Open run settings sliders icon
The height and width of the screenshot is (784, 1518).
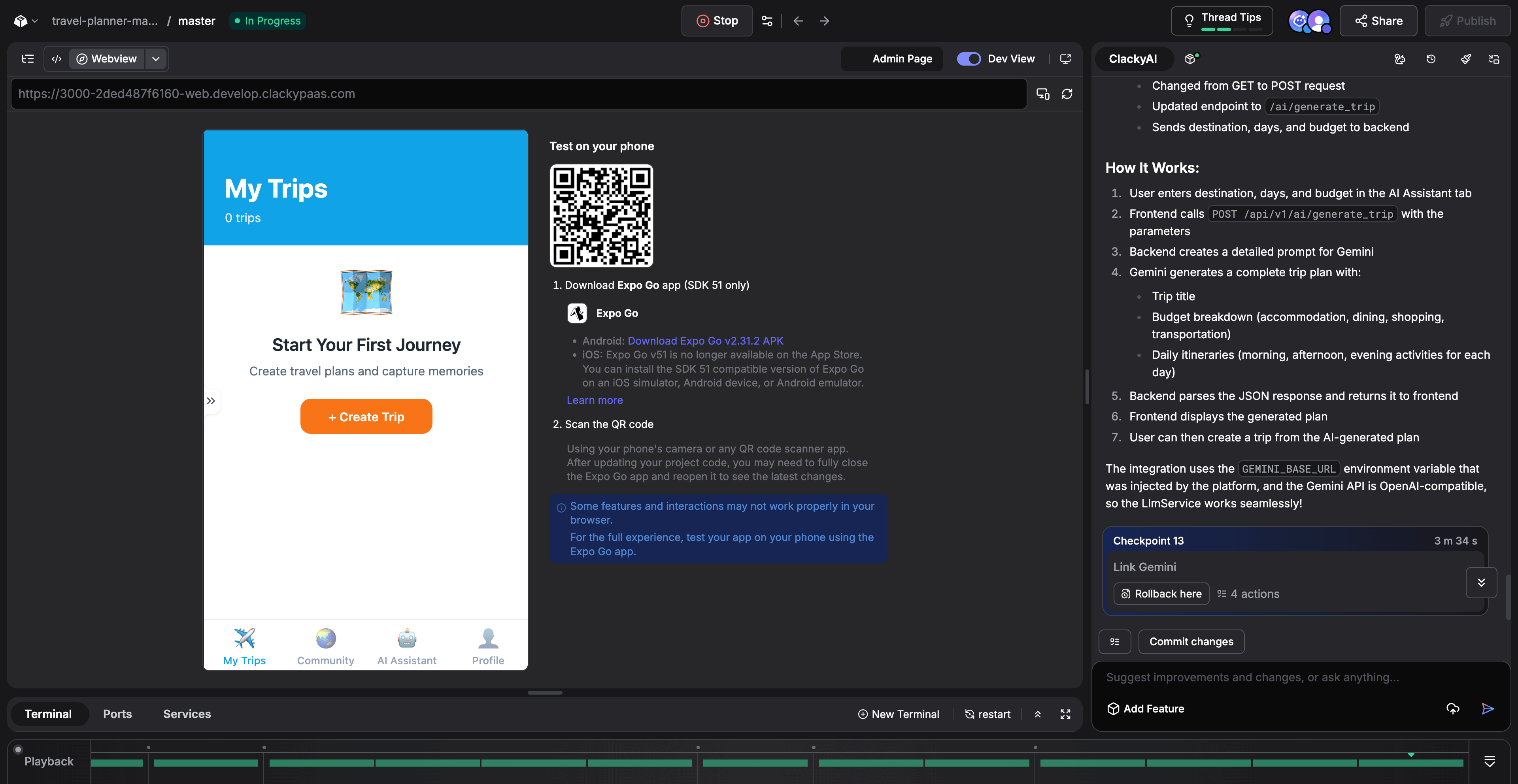click(x=767, y=21)
